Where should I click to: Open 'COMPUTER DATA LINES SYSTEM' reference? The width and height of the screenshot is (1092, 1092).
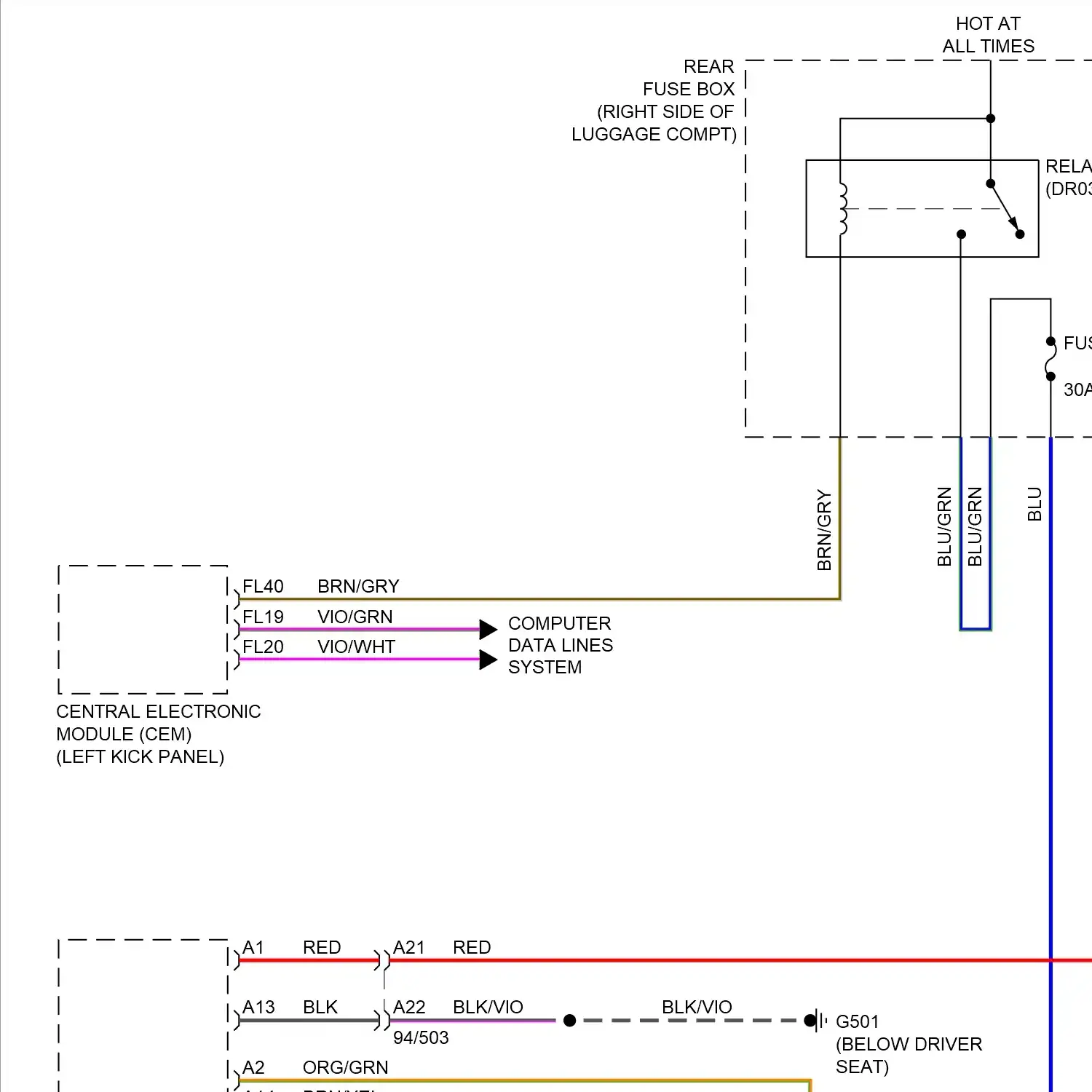(561, 645)
